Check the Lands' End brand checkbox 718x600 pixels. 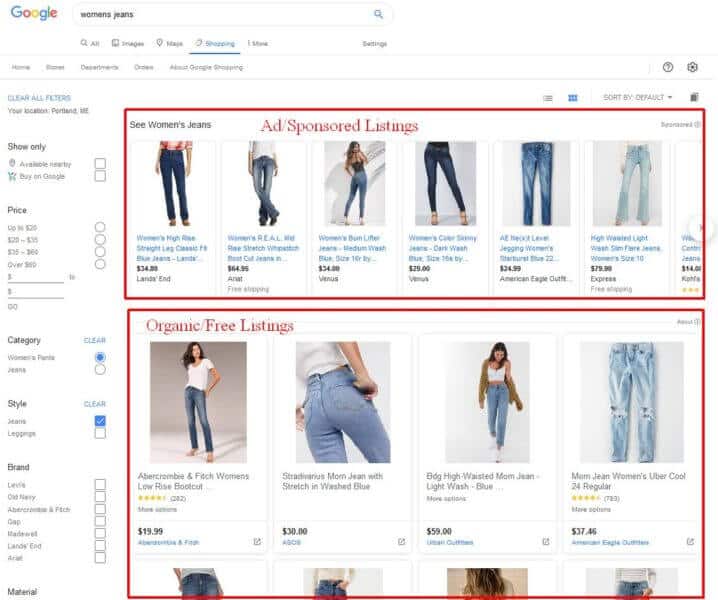click(x=100, y=545)
